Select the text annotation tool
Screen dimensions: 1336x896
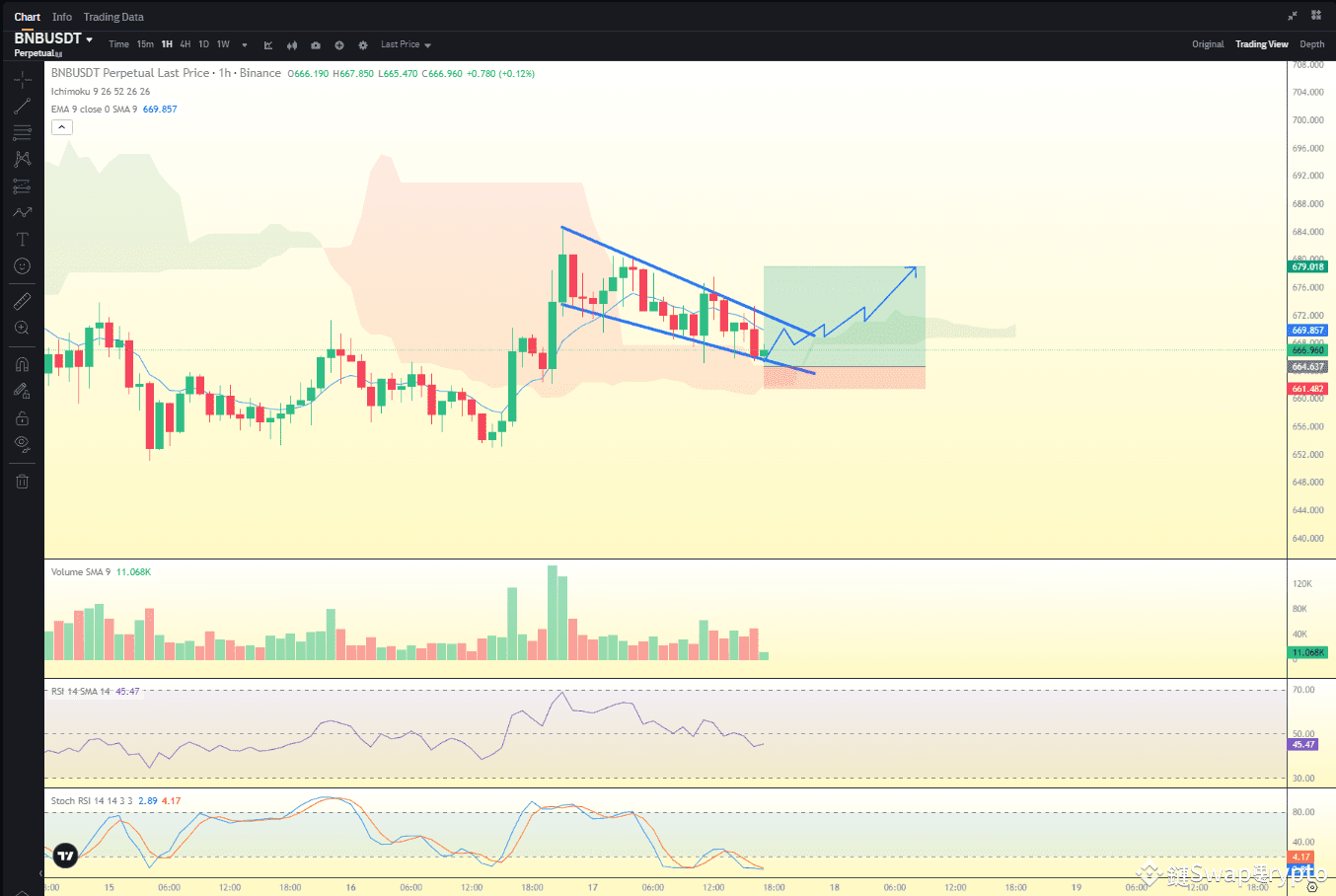coord(22,239)
